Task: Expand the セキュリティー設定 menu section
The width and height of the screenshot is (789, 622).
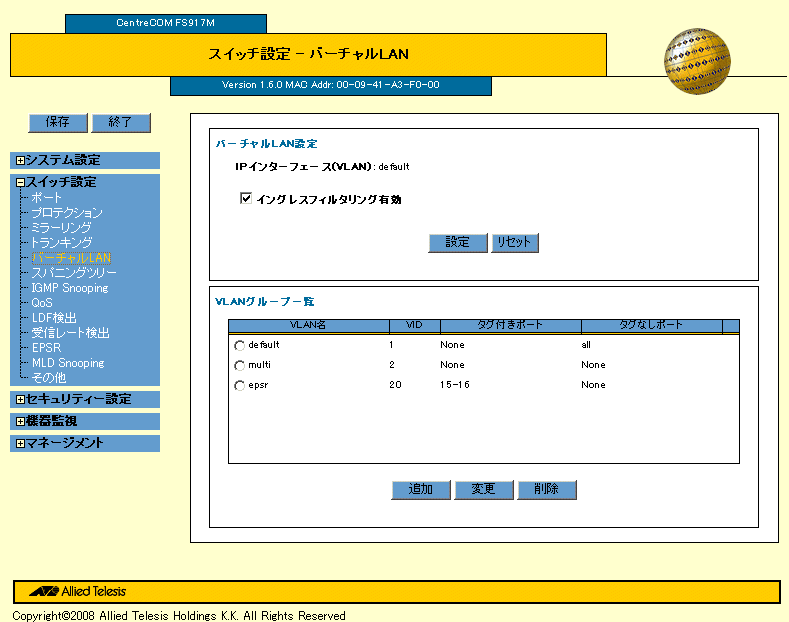Action: pyautogui.click(x=20, y=400)
